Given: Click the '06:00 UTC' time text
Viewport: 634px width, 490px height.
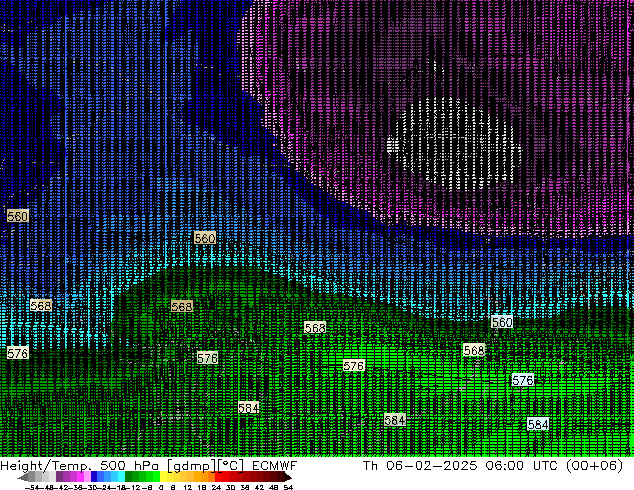Looking at the screenshot, I should [522, 465].
